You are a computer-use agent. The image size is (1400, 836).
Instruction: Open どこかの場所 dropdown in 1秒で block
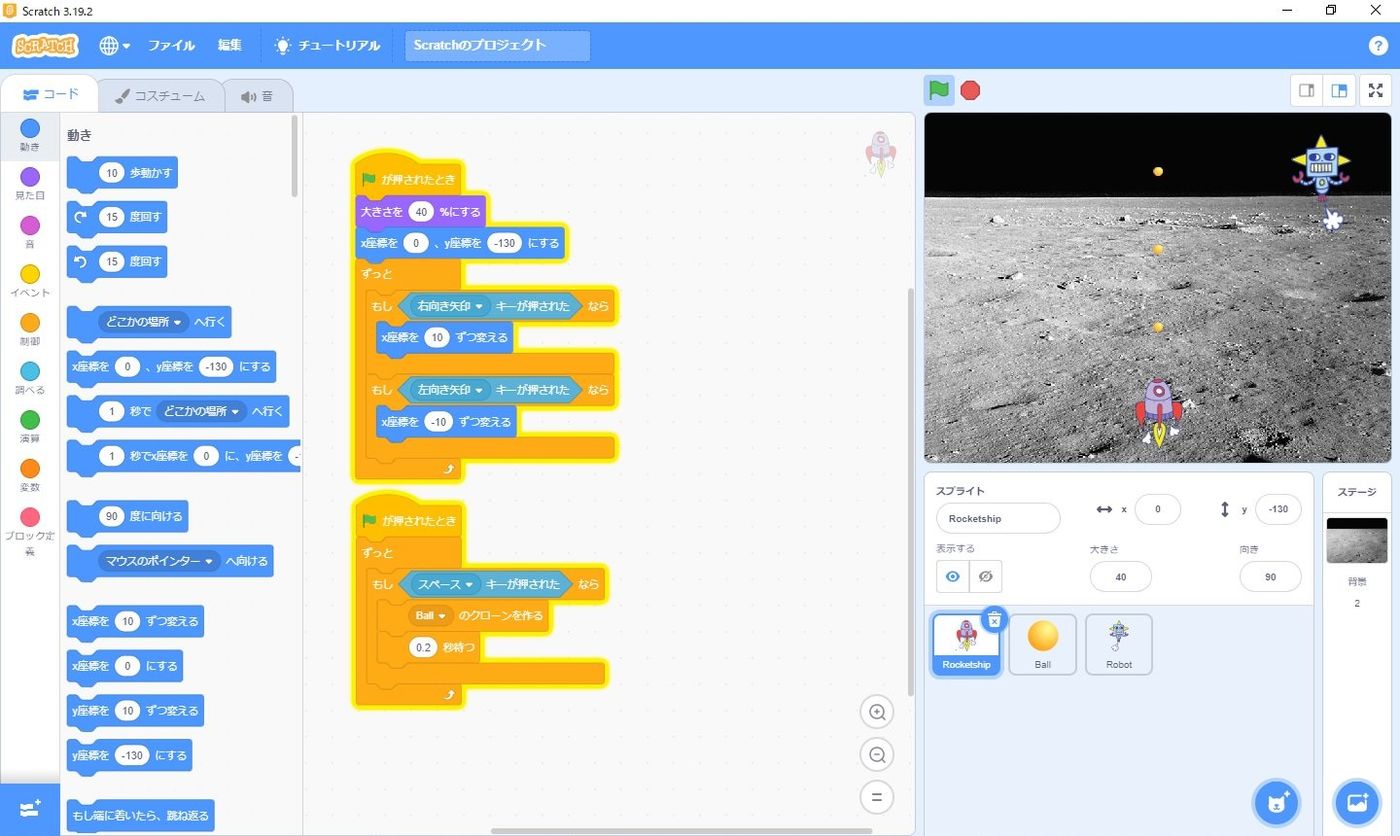click(202, 411)
